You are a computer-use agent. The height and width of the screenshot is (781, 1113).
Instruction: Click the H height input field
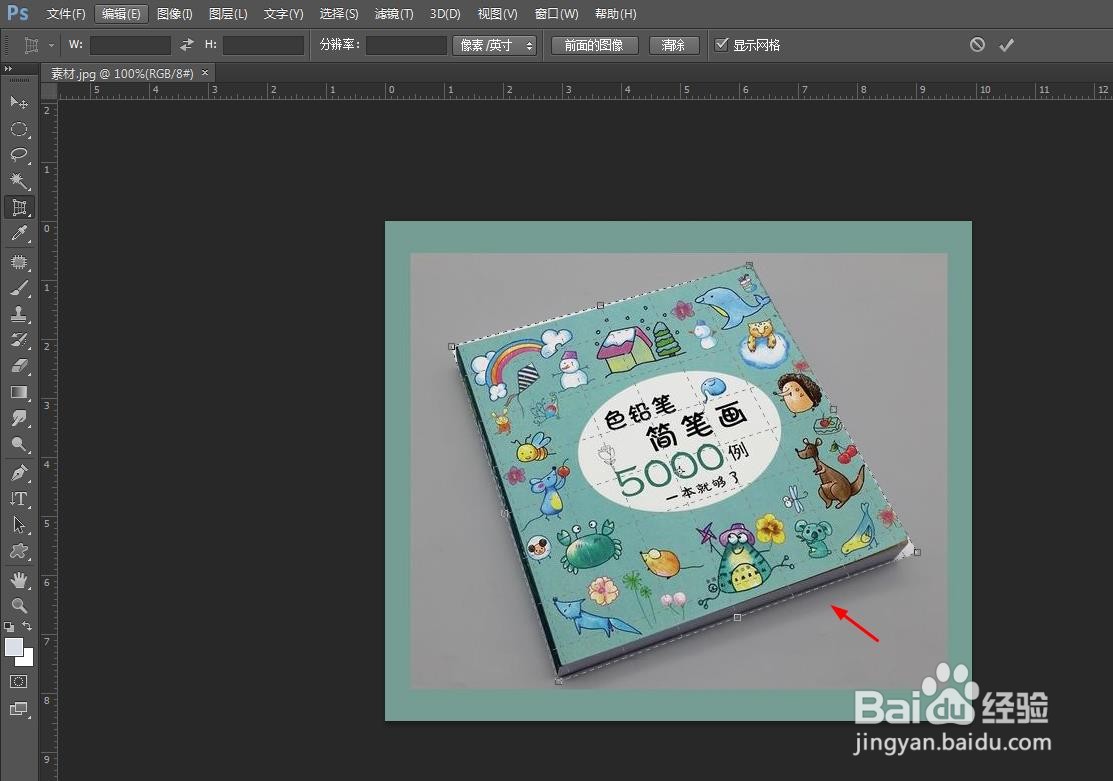[x=263, y=45]
